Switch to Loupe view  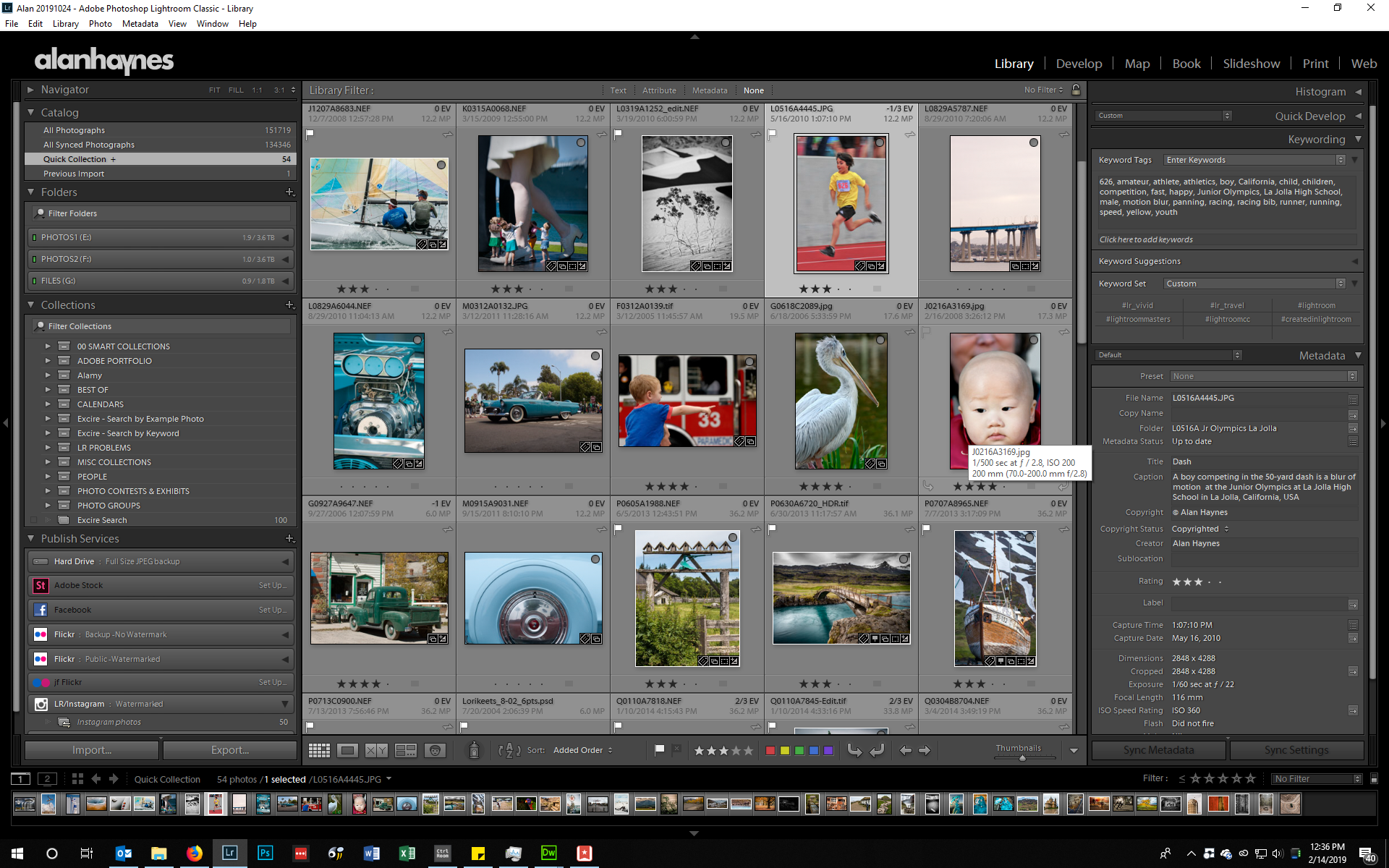[x=348, y=750]
